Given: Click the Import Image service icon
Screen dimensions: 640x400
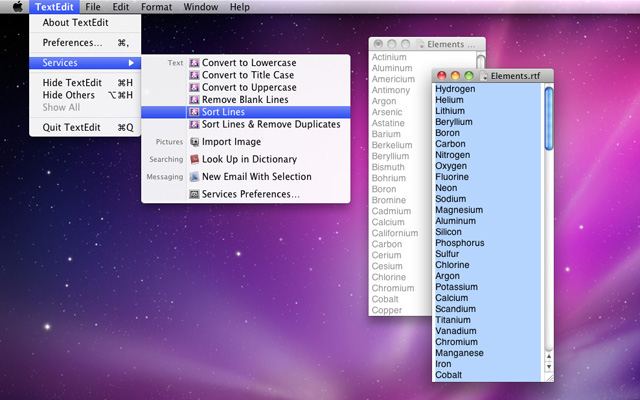Looking at the screenshot, I should pyautogui.click(x=194, y=142).
